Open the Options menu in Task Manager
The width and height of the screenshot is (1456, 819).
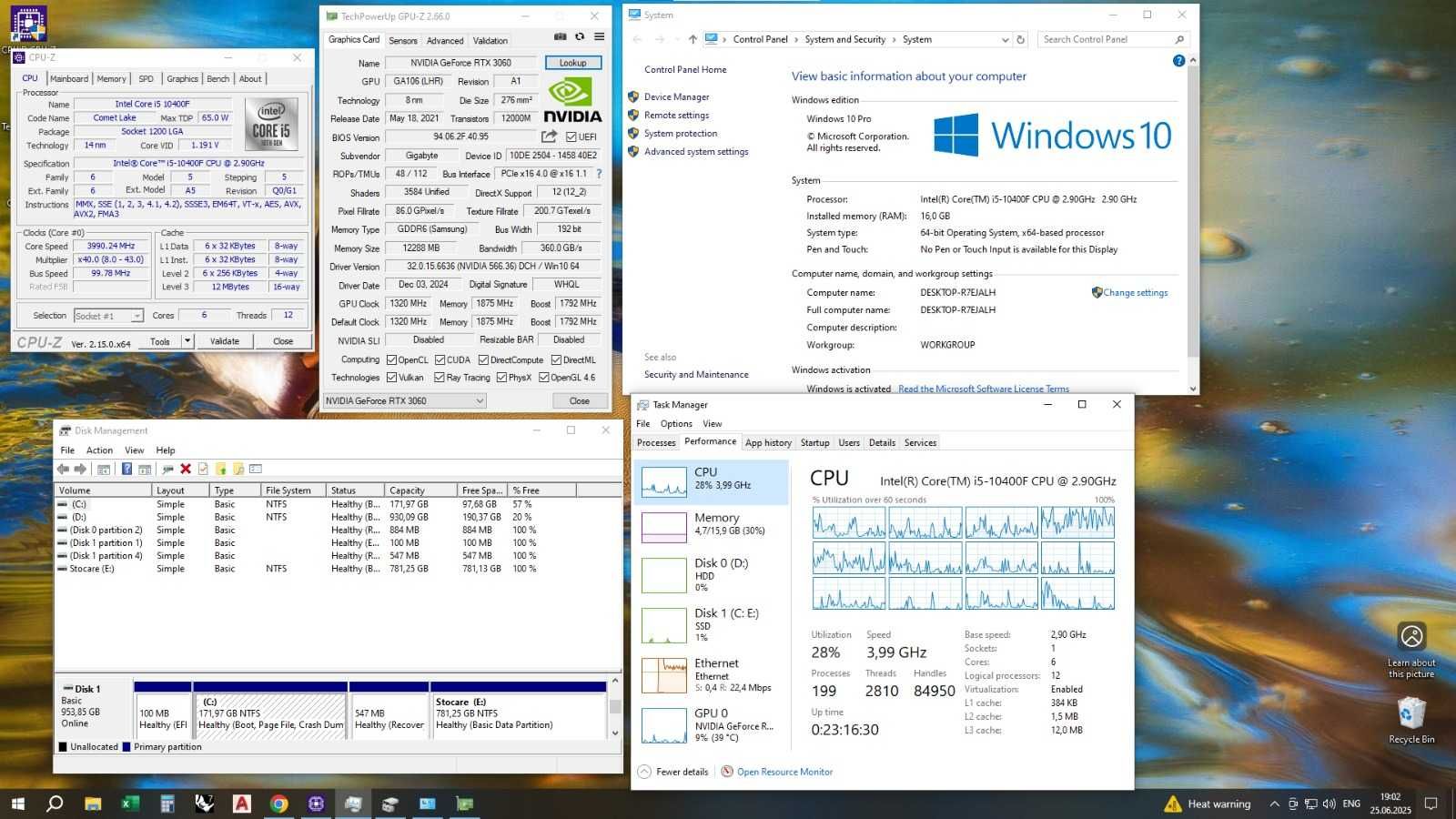pos(676,424)
